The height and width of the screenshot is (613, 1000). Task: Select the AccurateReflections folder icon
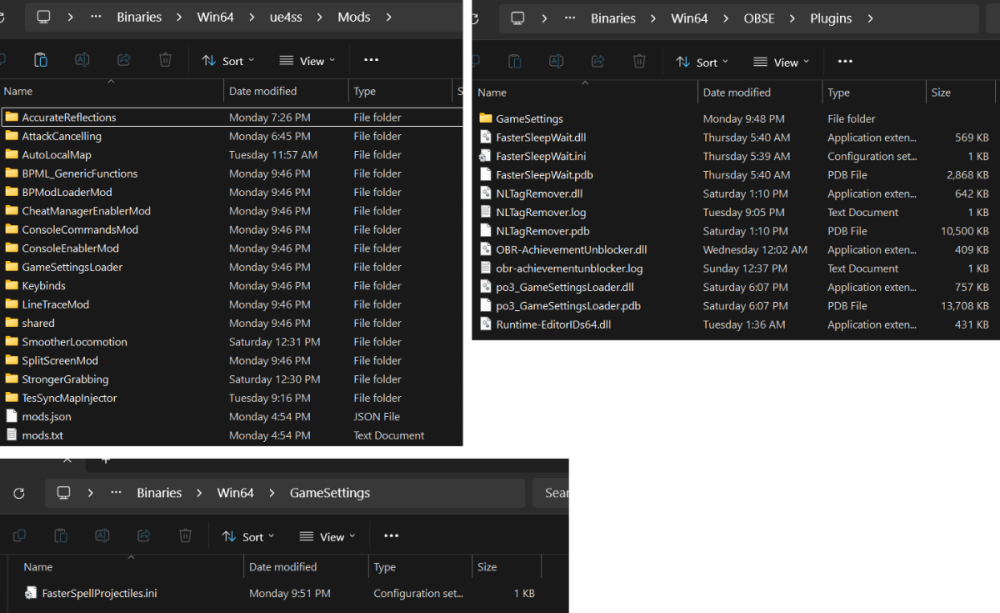[11, 117]
